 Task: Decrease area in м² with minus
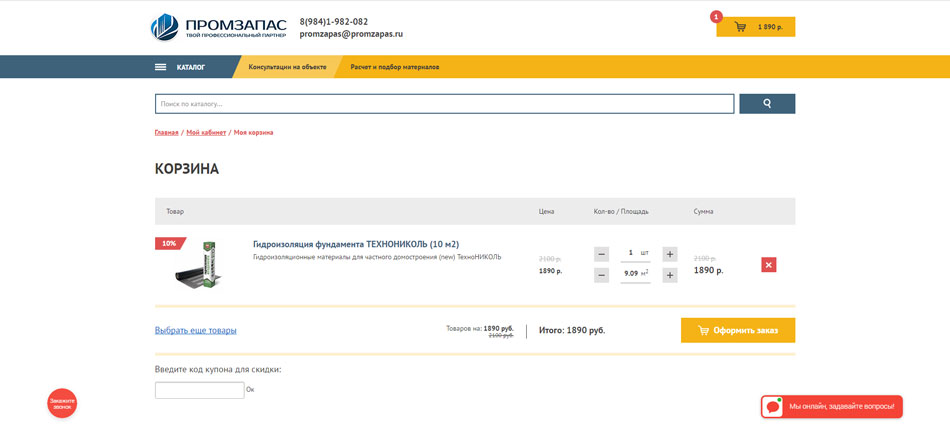tap(602, 276)
